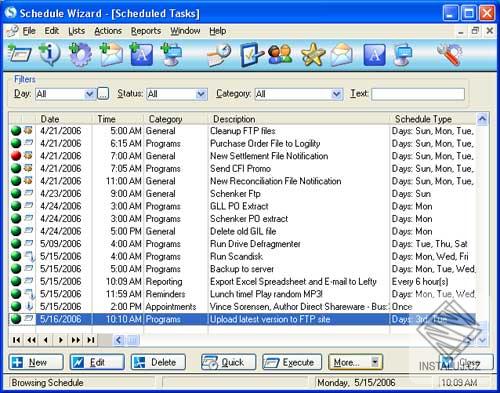Click the blue letter A icon without plus
The width and height of the screenshot is (500, 393).
[x=374, y=55]
